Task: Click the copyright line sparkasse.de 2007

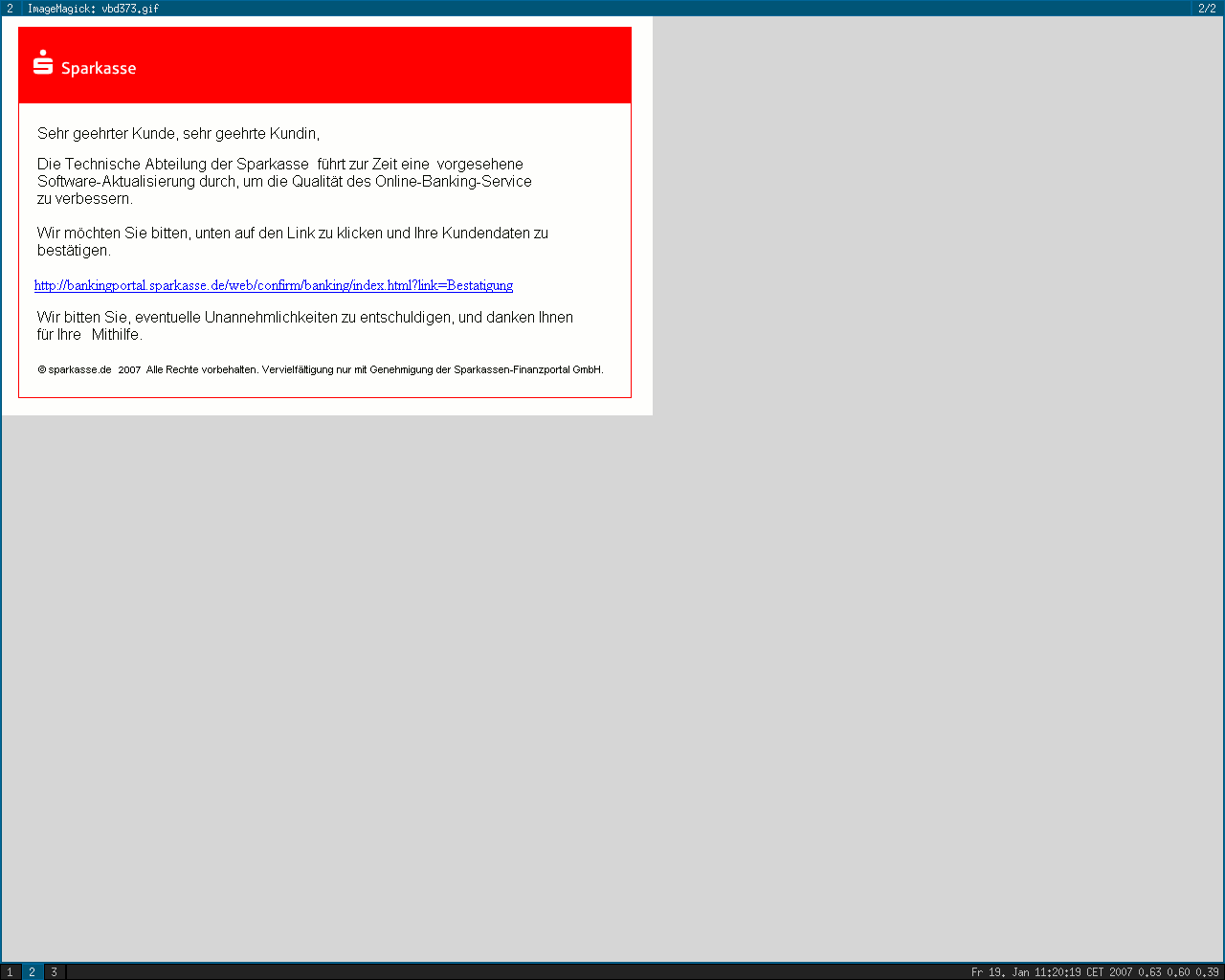Action: (x=321, y=369)
